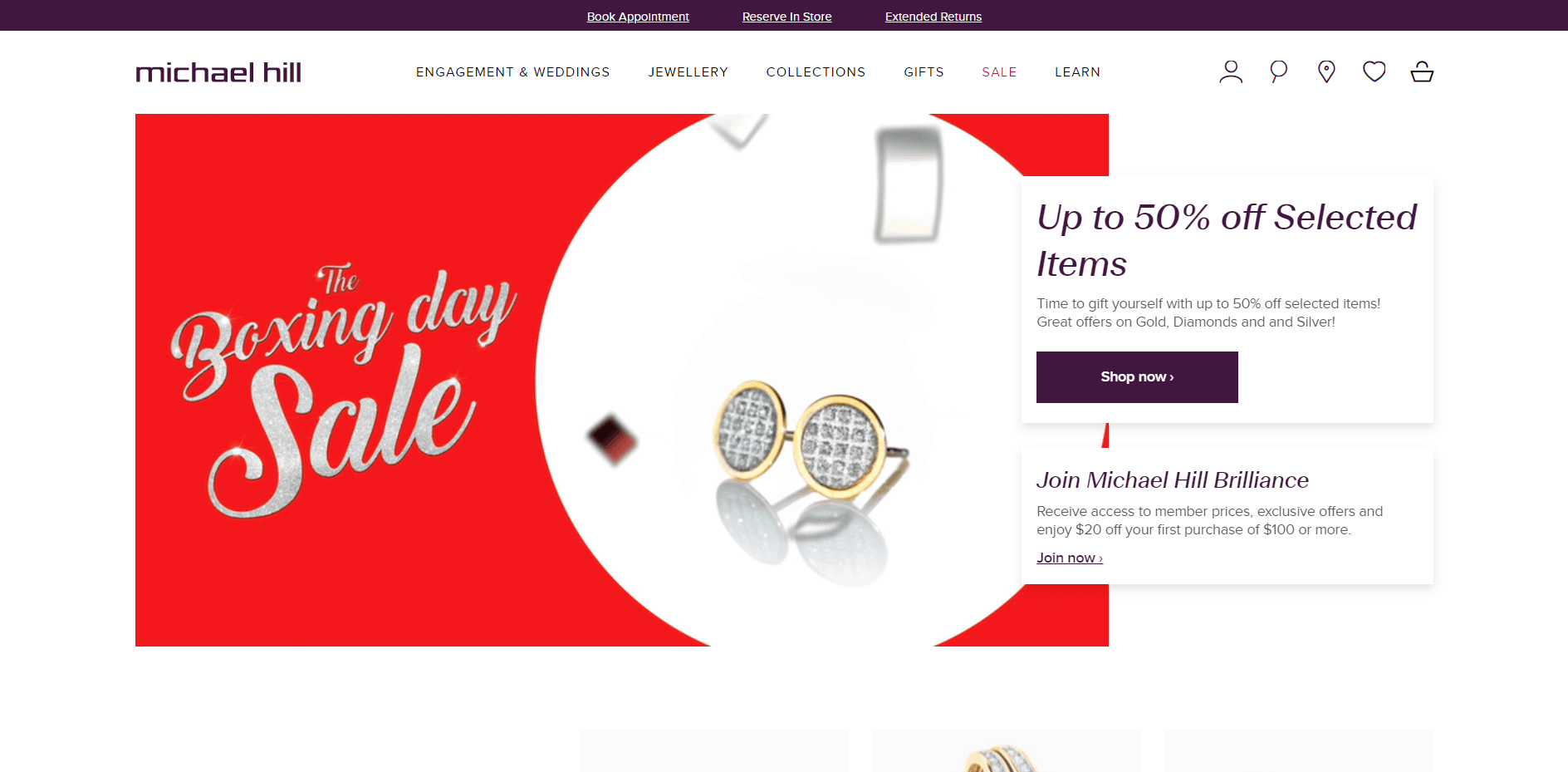
Task: Click the Join now link
Action: (1070, 558)
